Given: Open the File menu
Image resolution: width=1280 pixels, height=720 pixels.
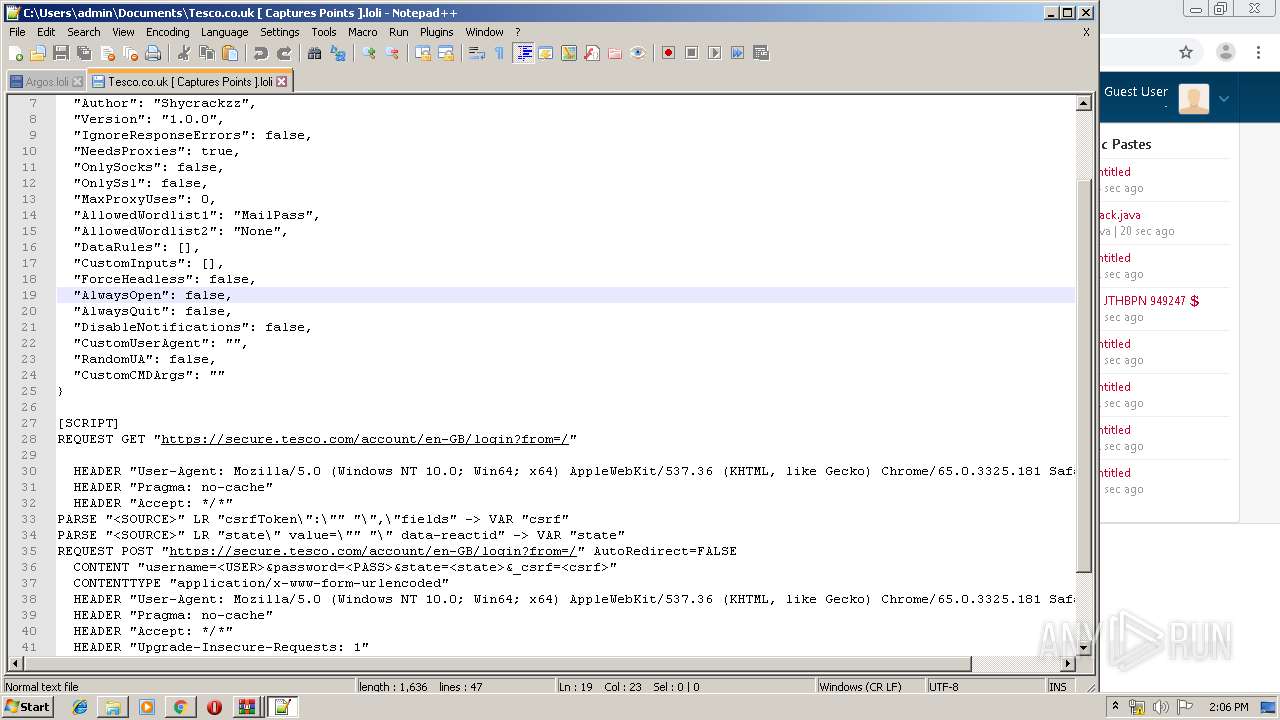Looking at the screenshot, I should pyautogui.click(x=17, y=32).
